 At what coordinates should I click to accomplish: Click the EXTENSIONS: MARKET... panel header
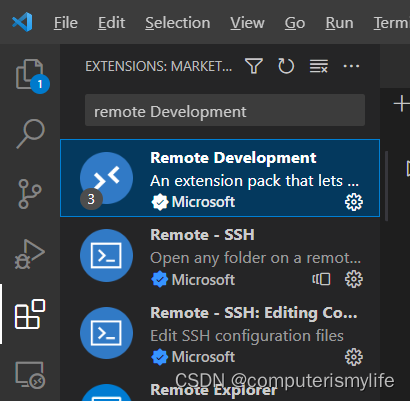158,66
